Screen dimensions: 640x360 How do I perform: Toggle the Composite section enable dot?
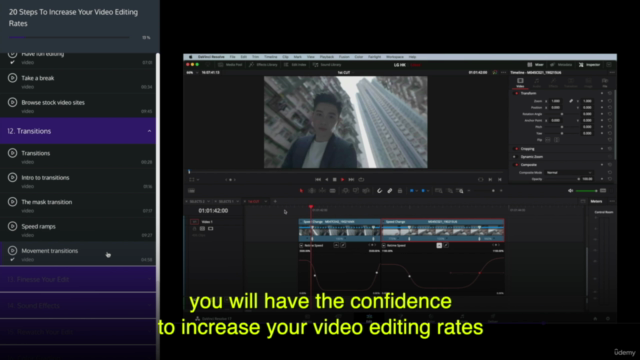[x=516, y=164]
